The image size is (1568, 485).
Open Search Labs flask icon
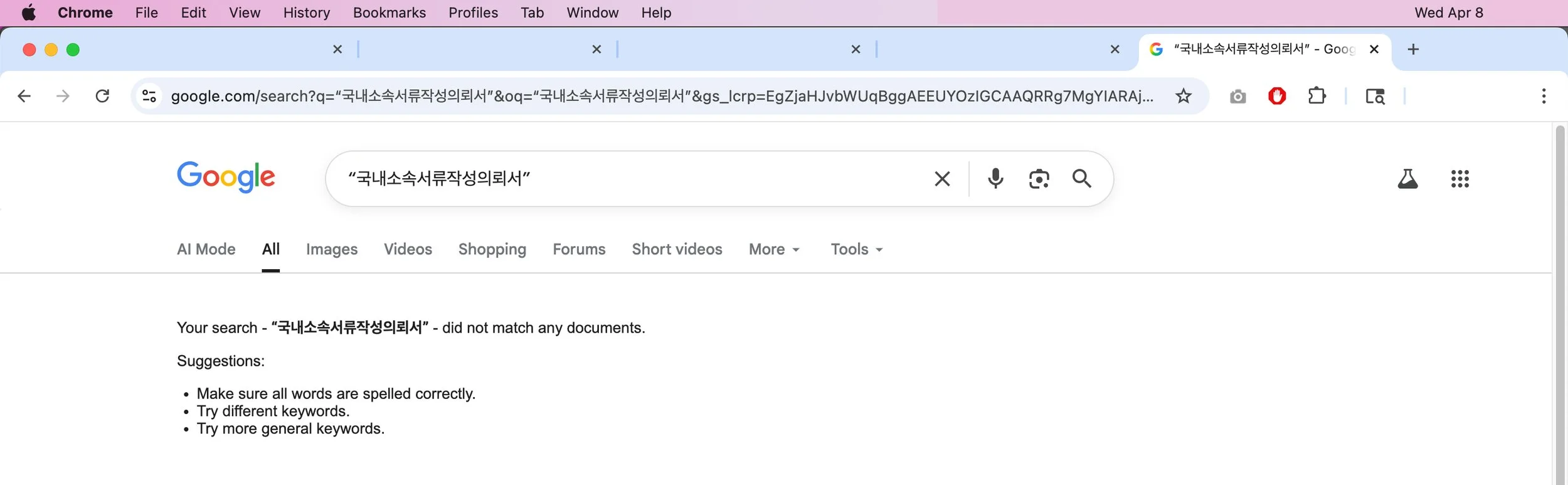click(1408, 179)
